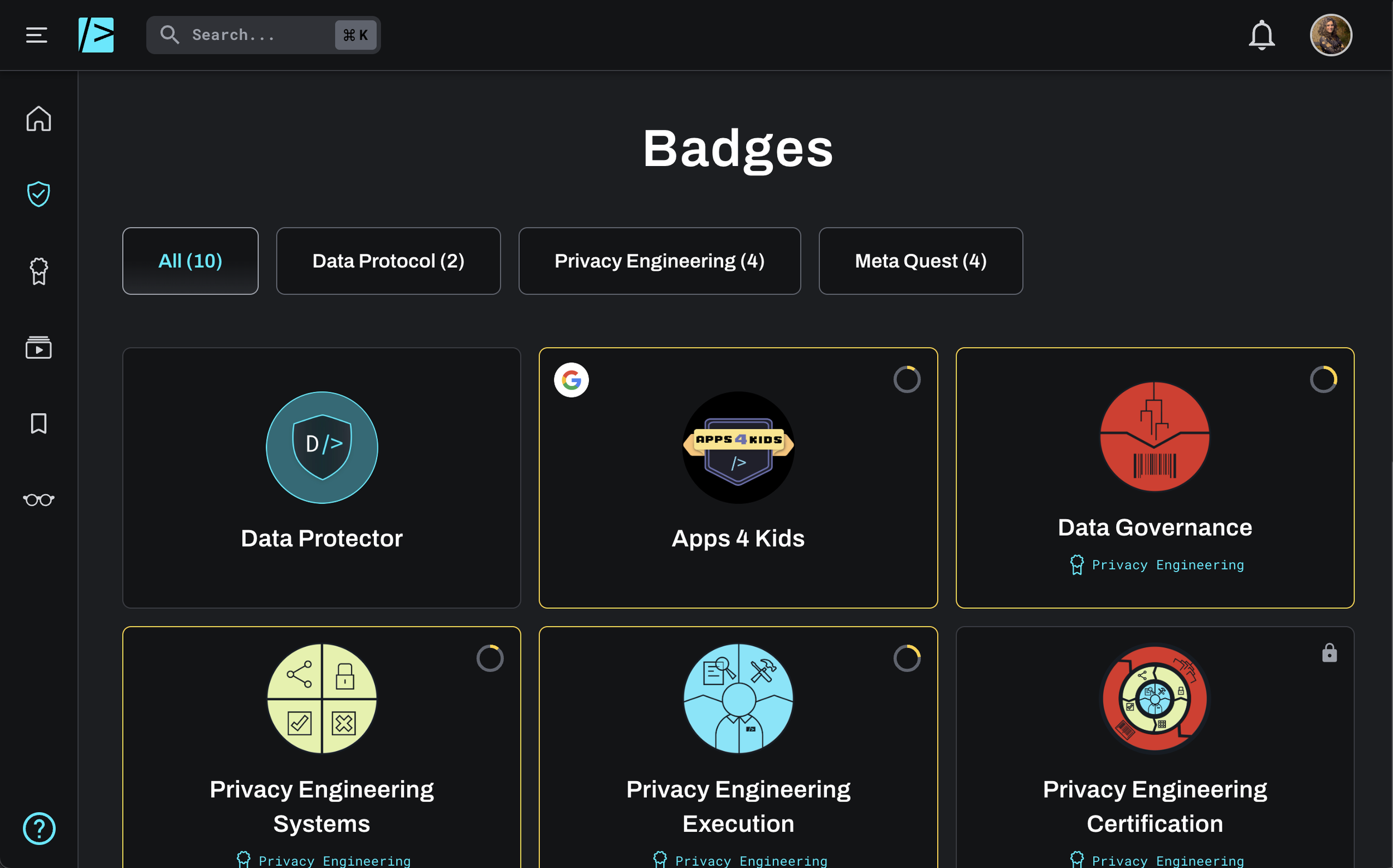Click the Apps 4 Kids progress ring
Screen dimensions: 1393x868
coord(907,379)
